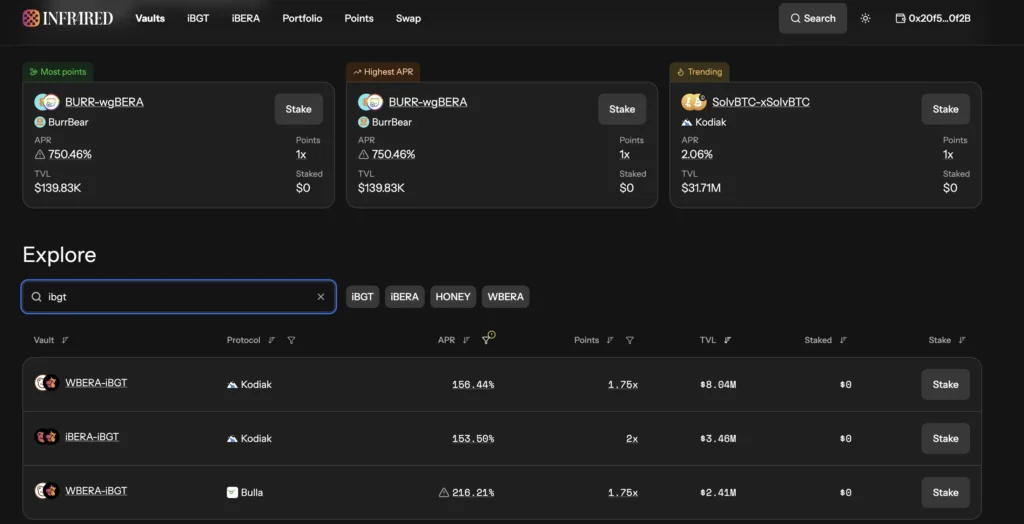Click the 2.06% APR in Trending card

[697, 155]
